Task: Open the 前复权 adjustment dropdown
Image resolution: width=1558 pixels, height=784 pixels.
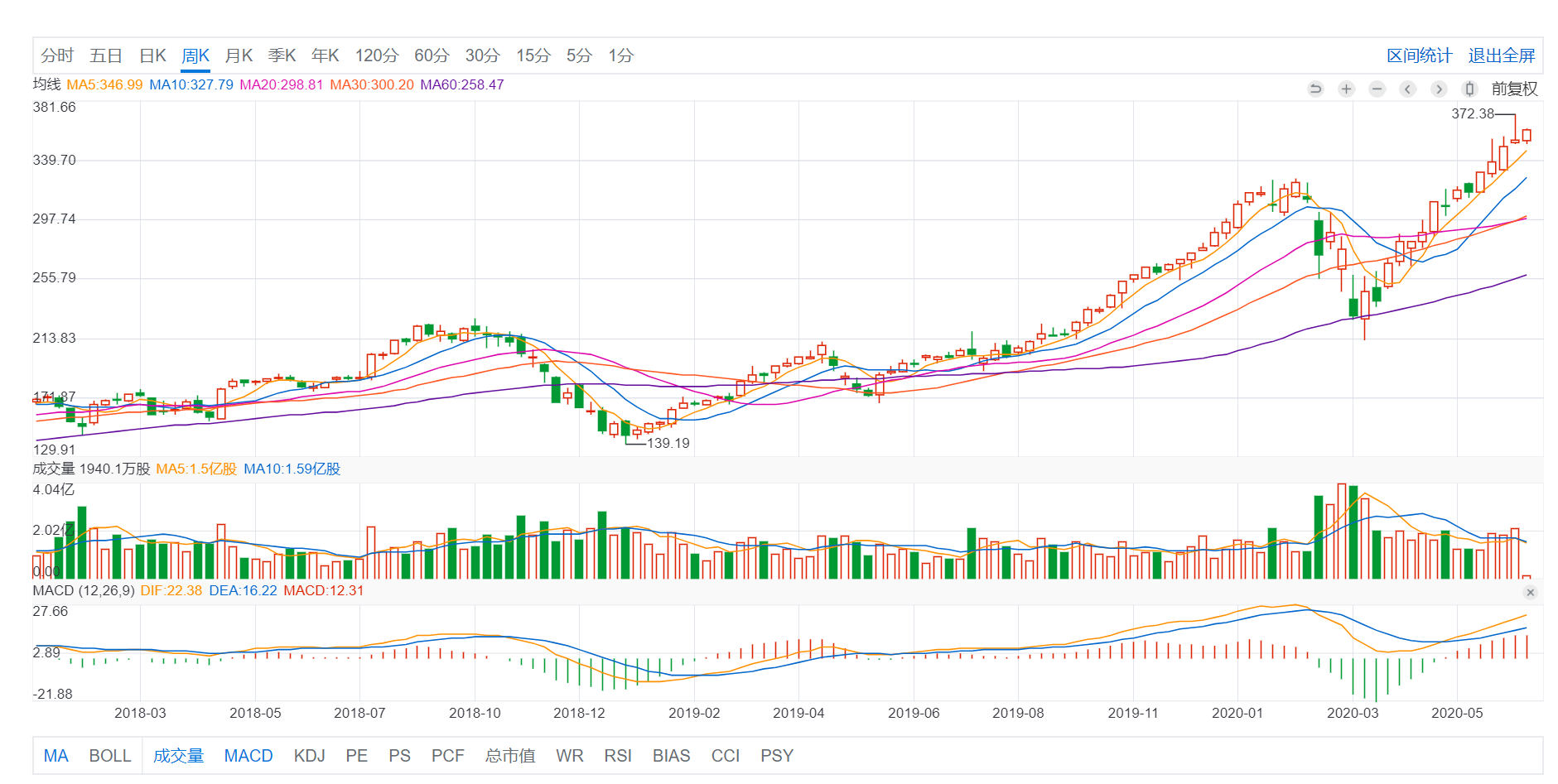Action: point(1514,89)
